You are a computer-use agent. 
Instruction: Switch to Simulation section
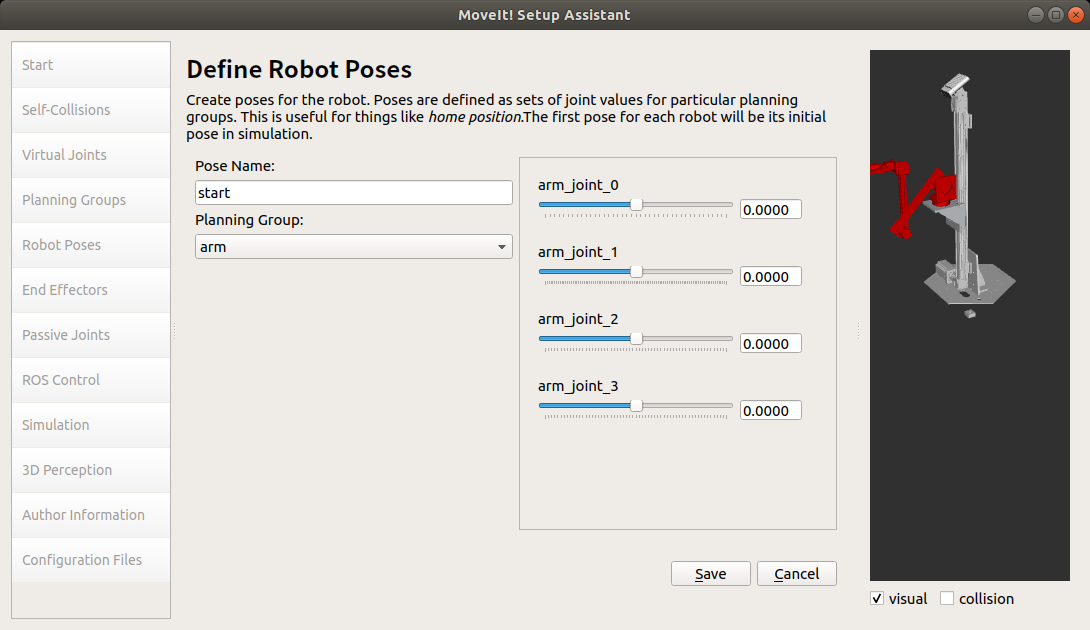(91, 425)
